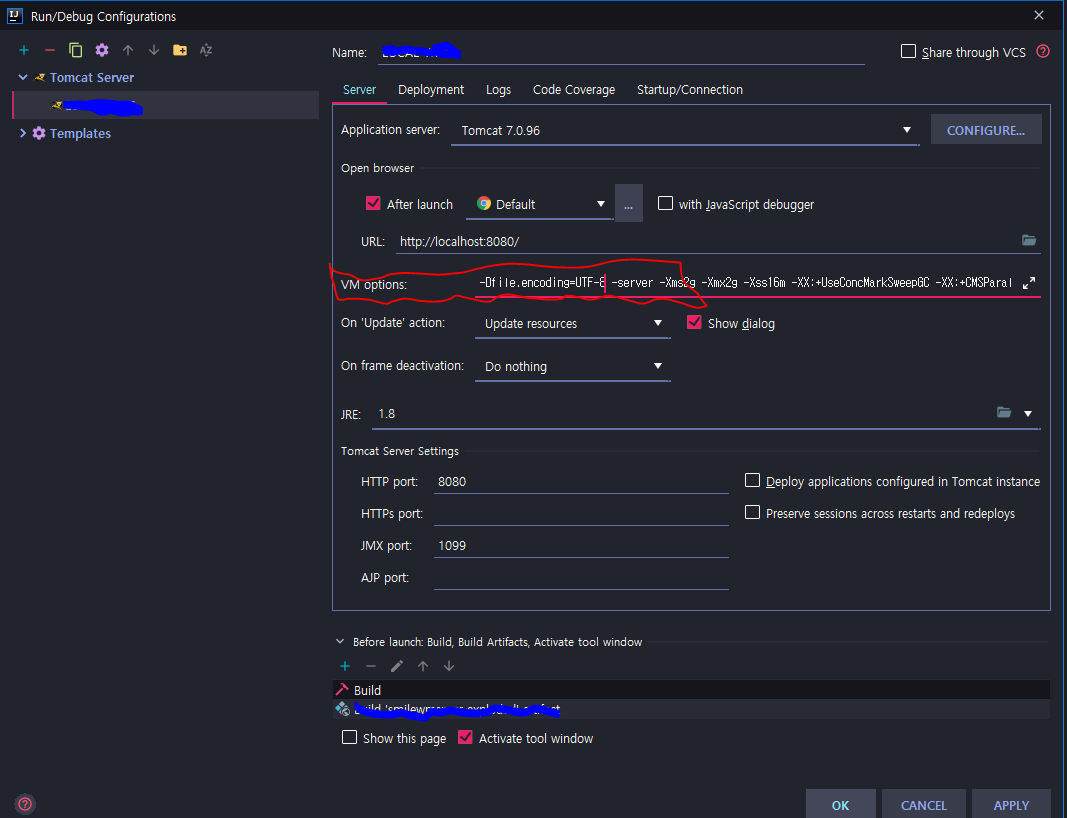Move configuration down in the list

154,50
